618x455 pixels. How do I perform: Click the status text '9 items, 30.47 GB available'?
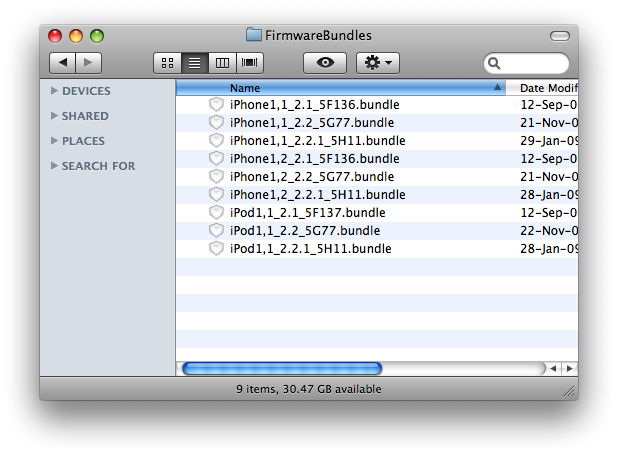pyautogui.click(x=309, y=389)
